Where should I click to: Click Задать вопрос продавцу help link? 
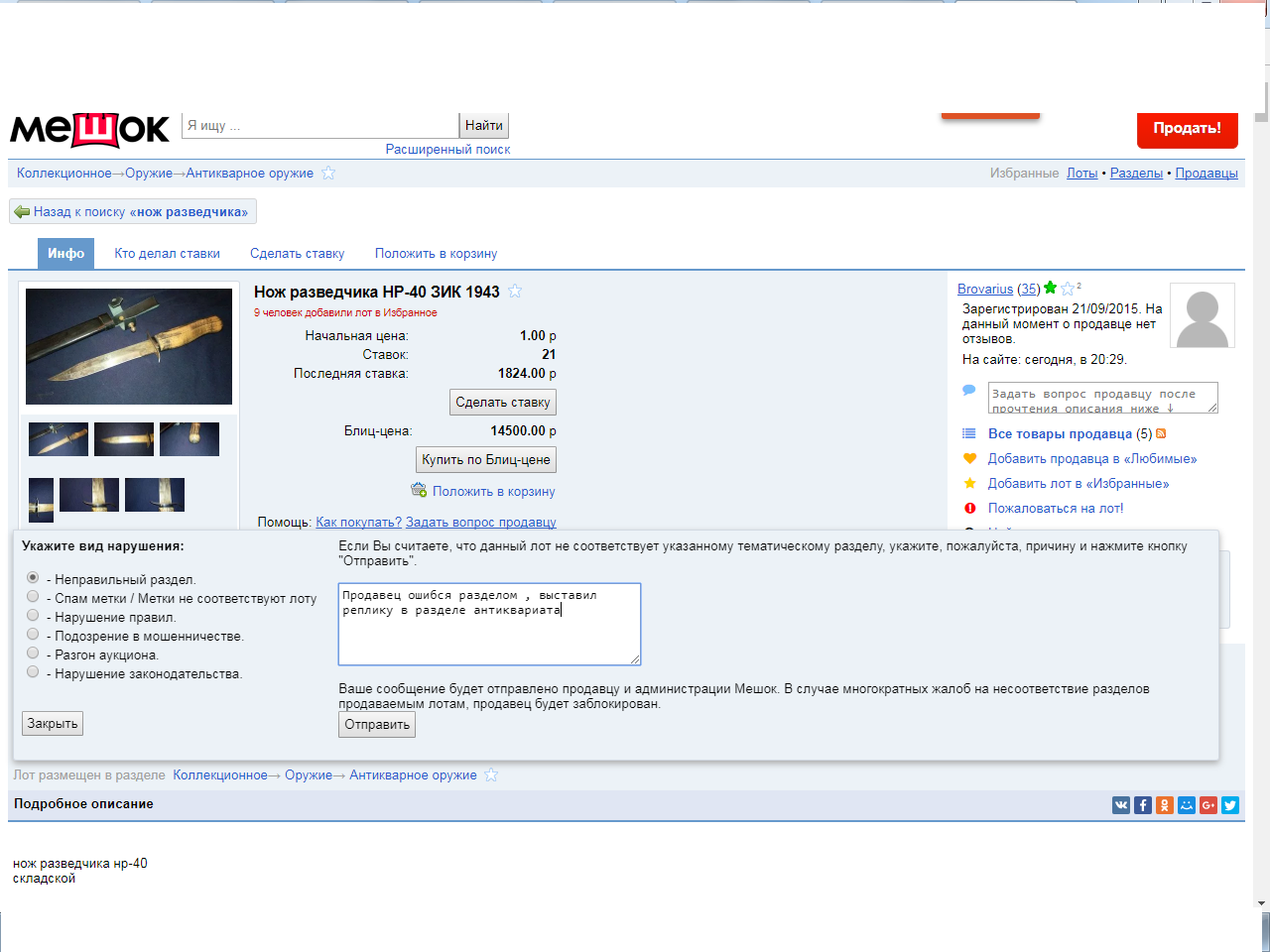coord(481,522)
